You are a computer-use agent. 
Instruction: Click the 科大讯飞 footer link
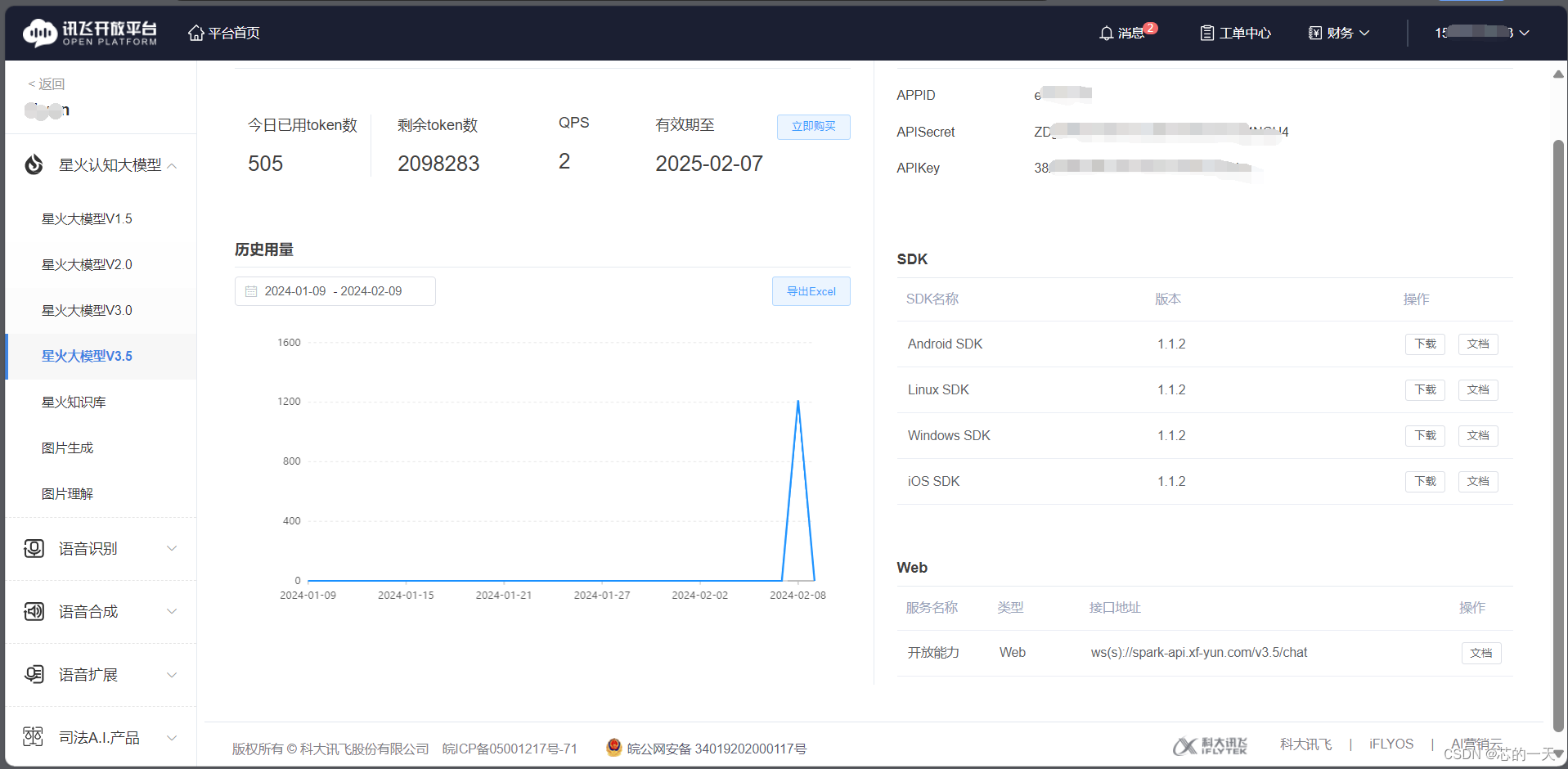pos(1305,744)
